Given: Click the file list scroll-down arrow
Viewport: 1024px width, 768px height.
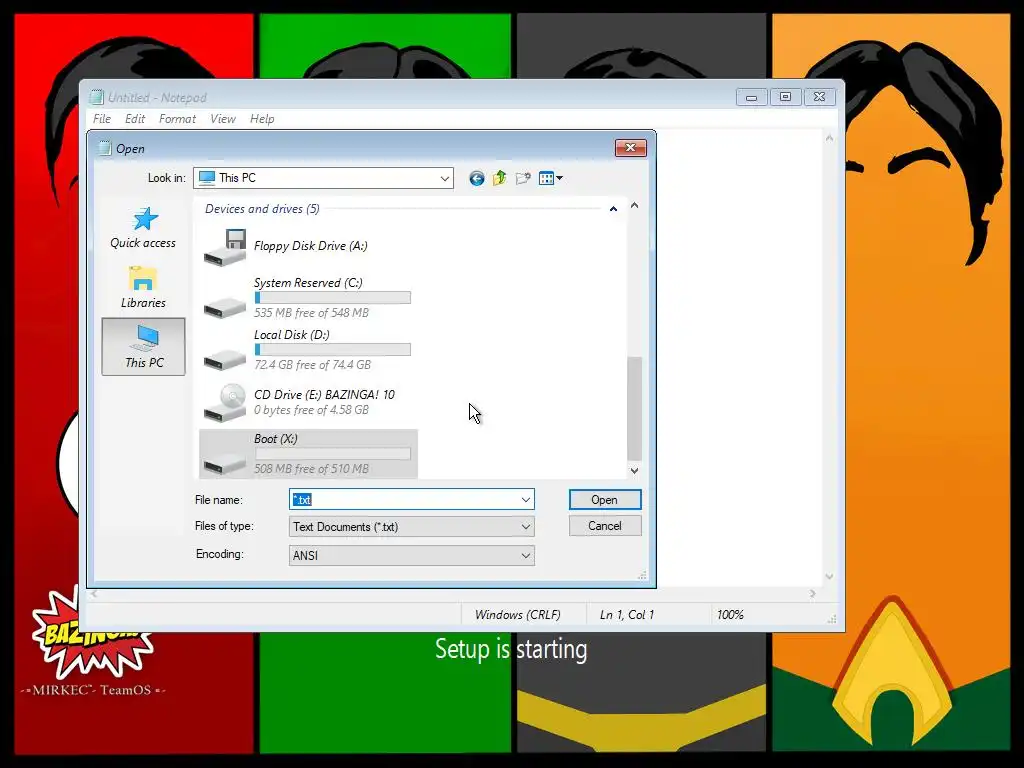Looking at the screenshot, I should click(x=634, y=470).
